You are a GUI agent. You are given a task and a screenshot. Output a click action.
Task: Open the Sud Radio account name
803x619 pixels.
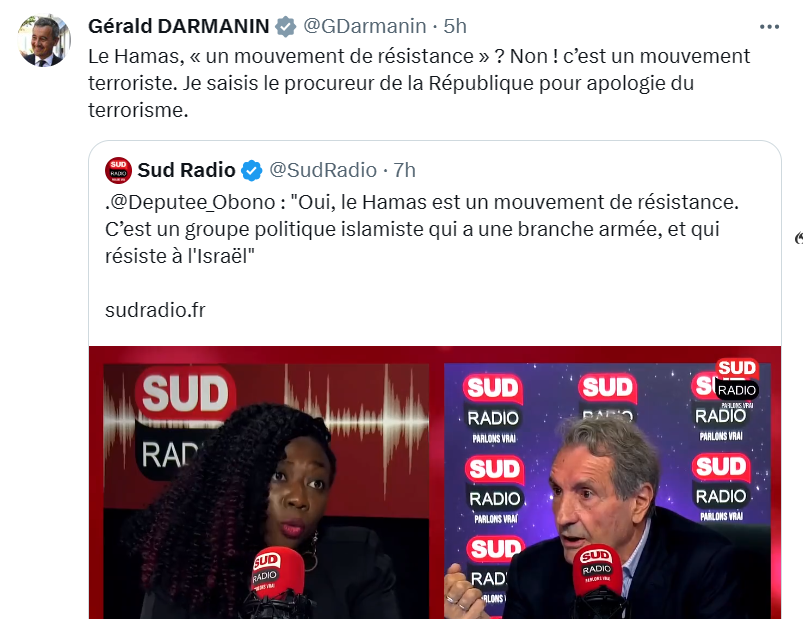coord(186,170)
